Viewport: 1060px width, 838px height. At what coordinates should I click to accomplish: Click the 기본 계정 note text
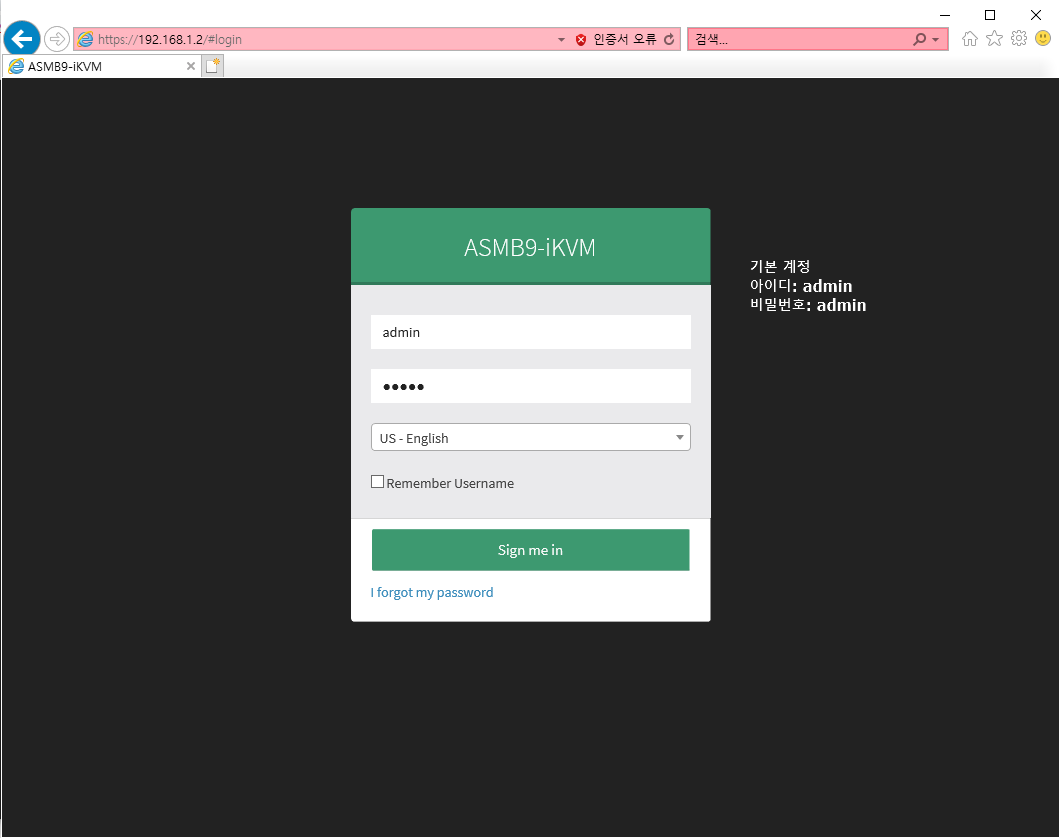point(780,266)
